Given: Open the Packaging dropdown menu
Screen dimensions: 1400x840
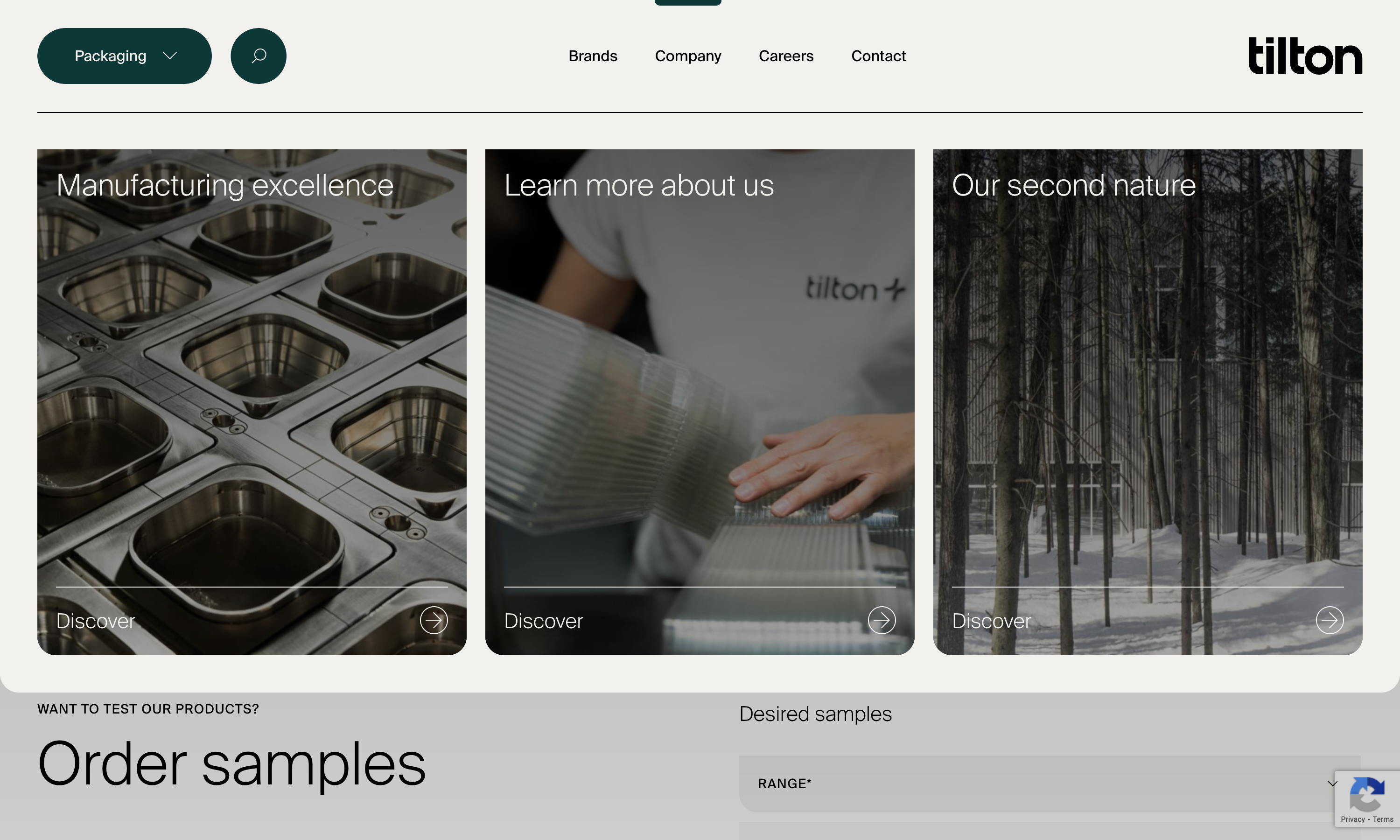Looking at the screenshot, I should pyautogui.click(x=125, y=56).
